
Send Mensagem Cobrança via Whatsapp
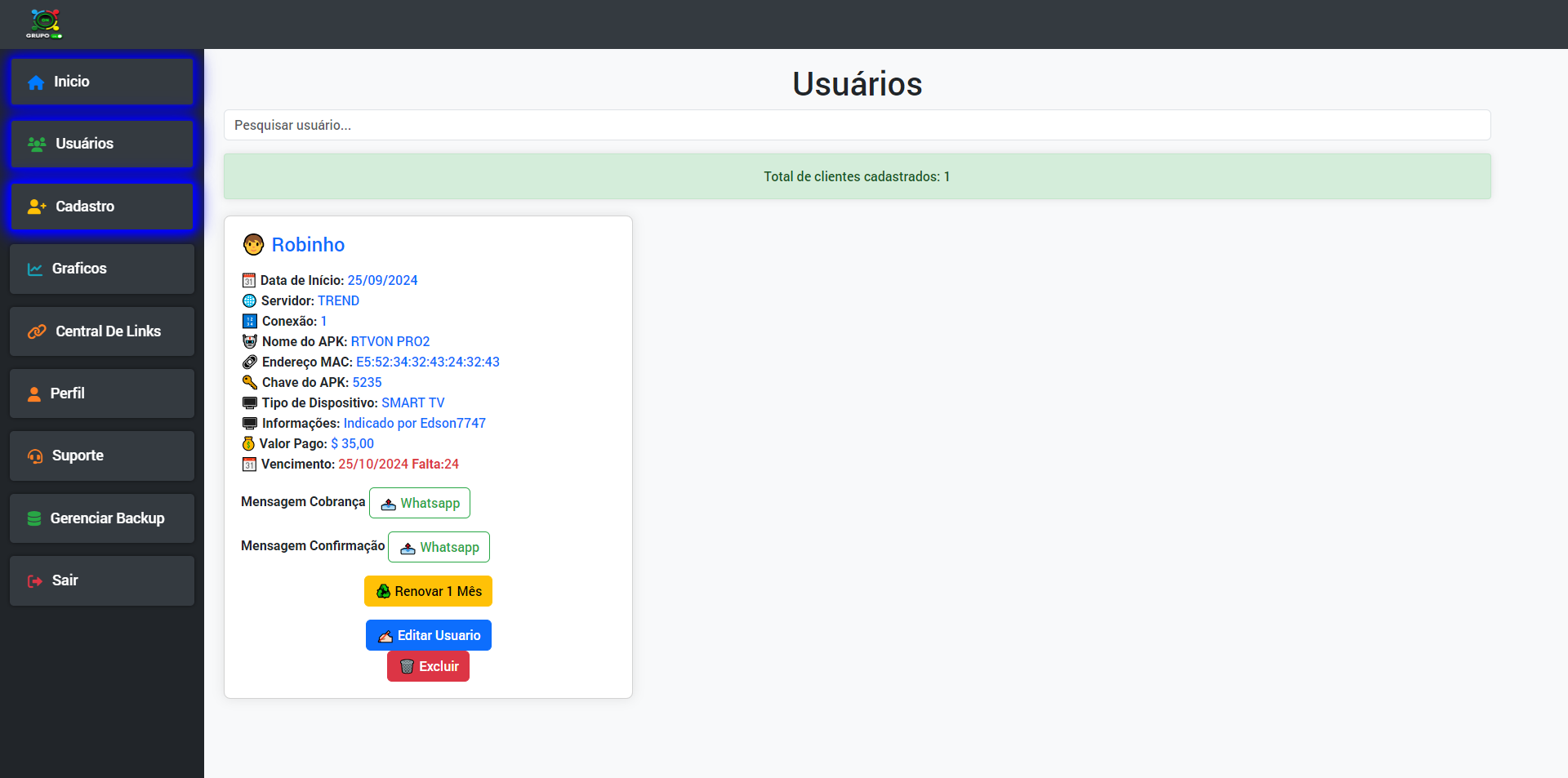[x=420, y=503]
